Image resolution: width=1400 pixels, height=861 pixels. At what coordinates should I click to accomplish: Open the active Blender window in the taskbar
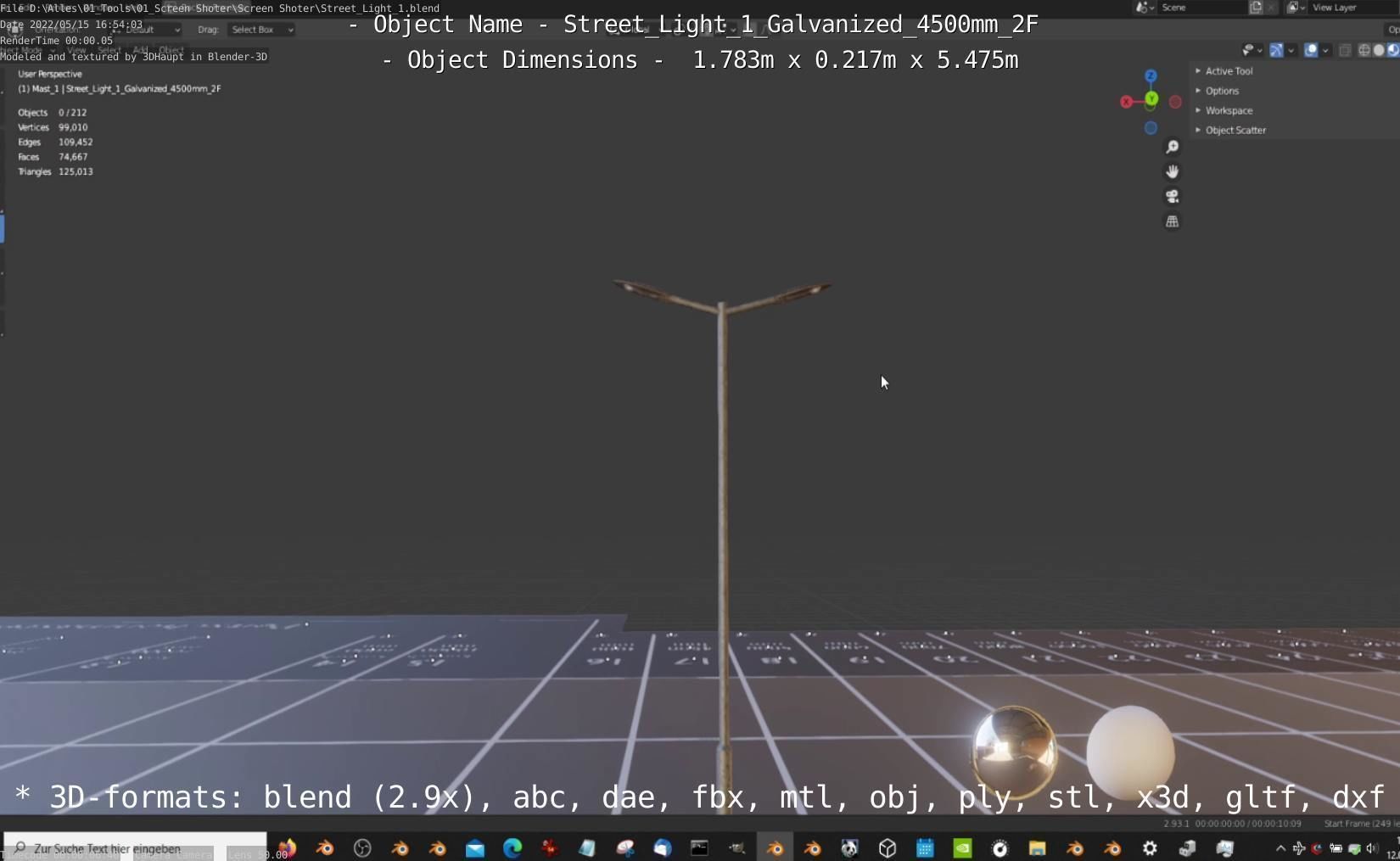coord(775,847)
